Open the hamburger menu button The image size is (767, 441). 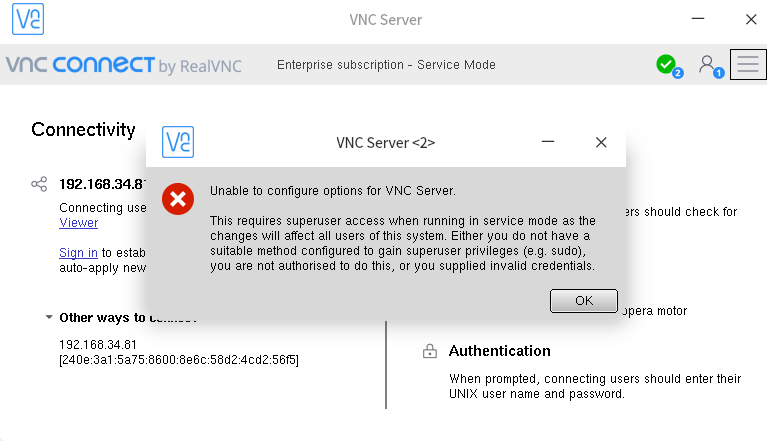coord(748,65)
